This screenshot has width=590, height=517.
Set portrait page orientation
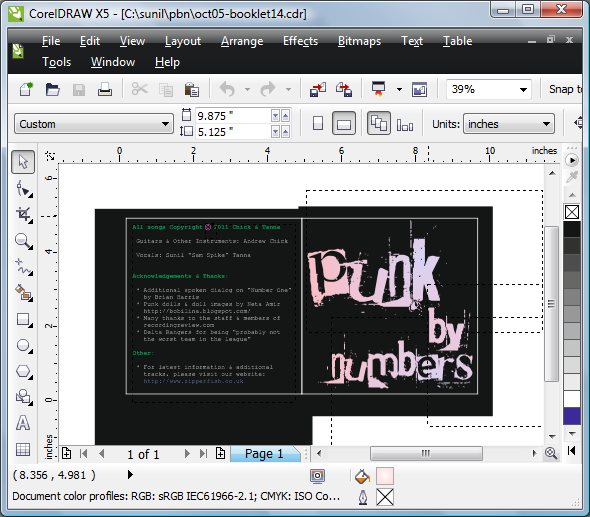[318, 123]
